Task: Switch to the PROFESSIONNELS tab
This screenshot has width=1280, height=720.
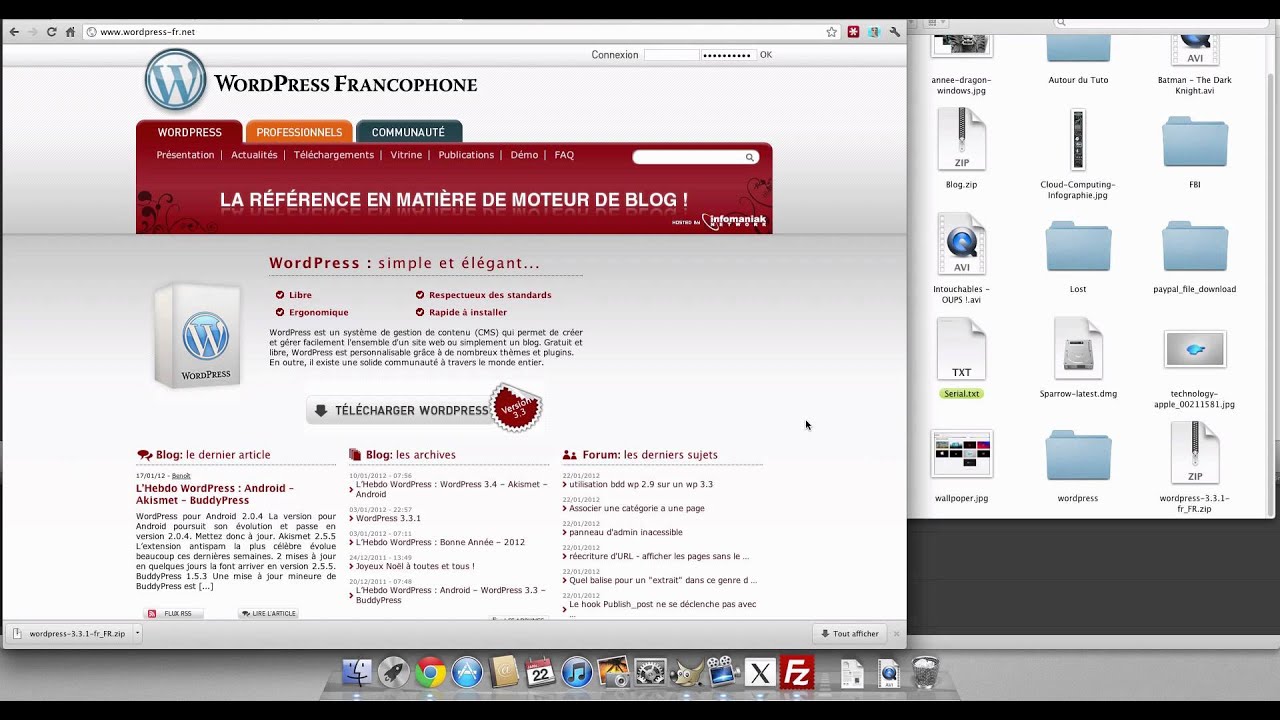Action: pos(299,132)
